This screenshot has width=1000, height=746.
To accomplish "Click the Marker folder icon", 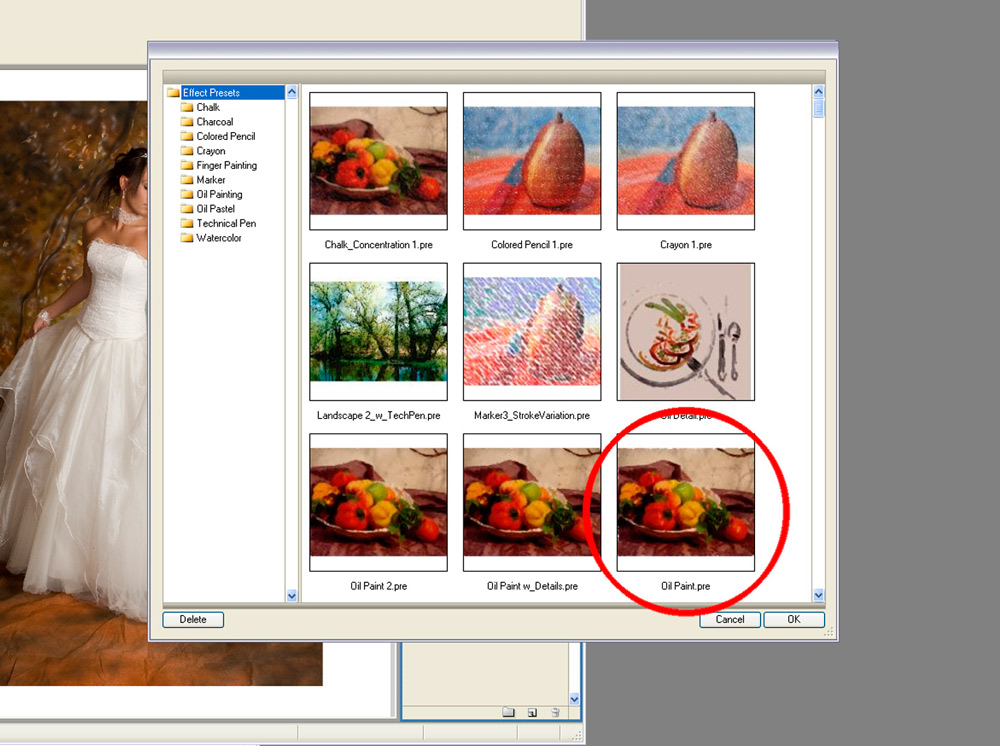I will tap(187, 180).
